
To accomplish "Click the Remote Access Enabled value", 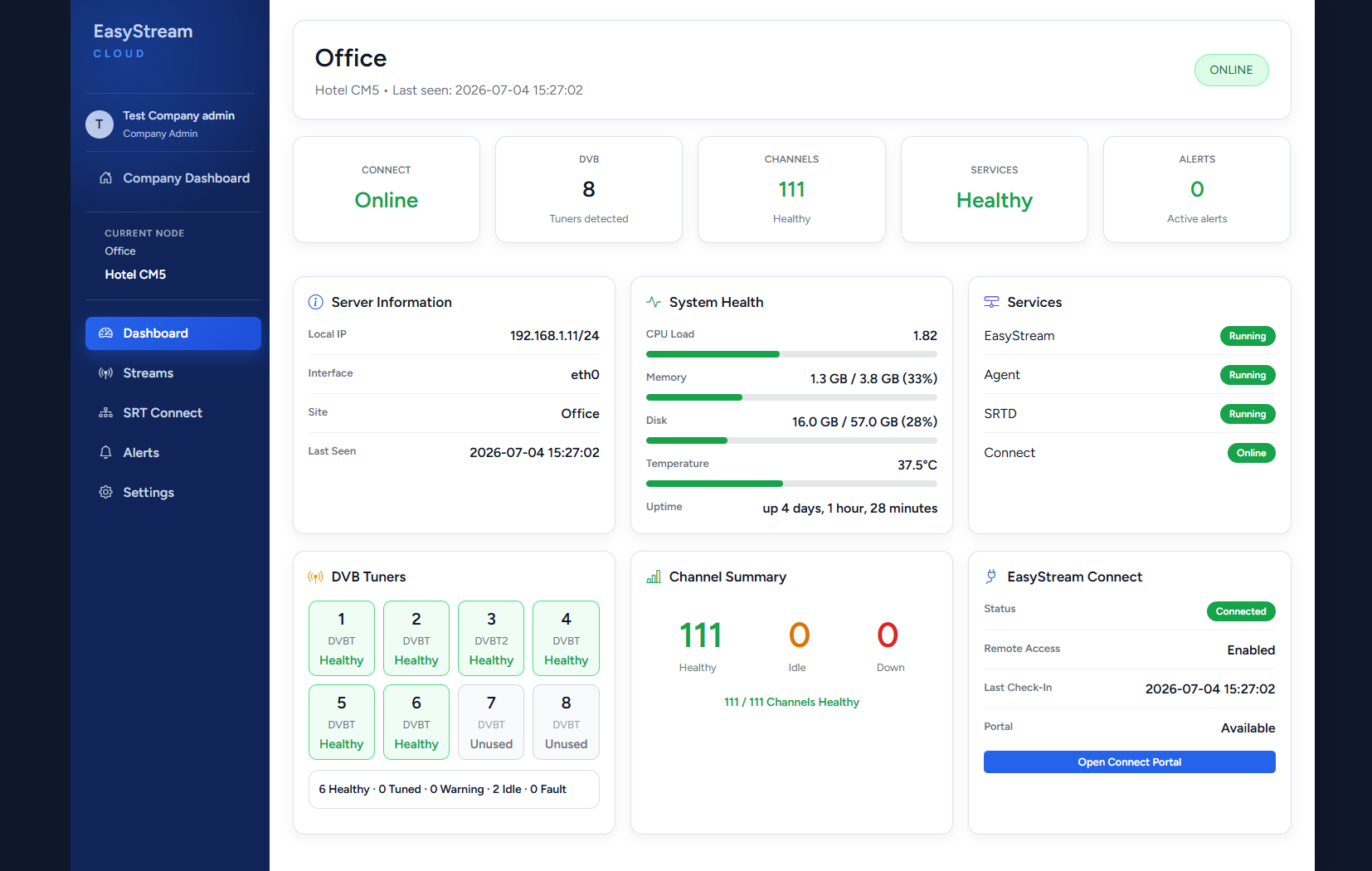I will [1251, 650].
